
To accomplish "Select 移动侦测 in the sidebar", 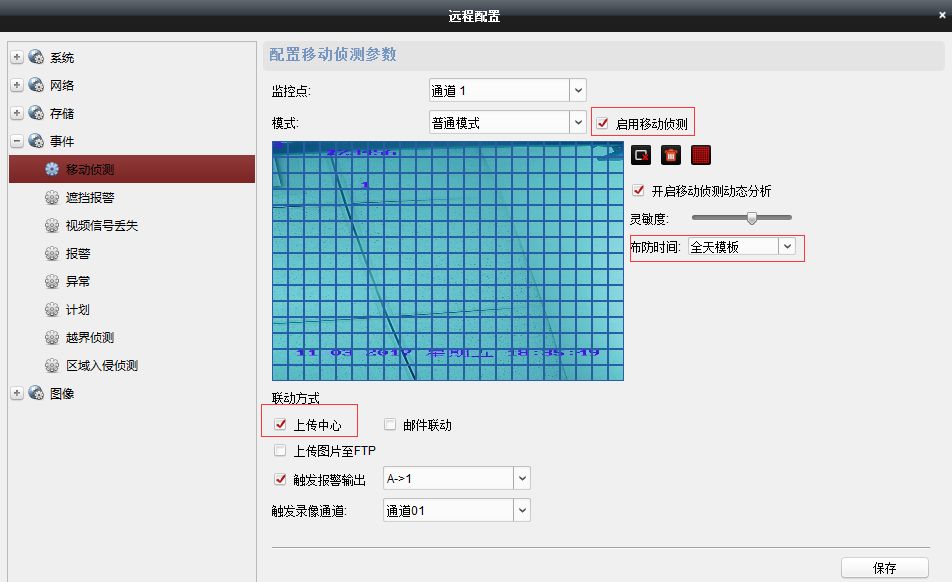I will tap(90, 170).
